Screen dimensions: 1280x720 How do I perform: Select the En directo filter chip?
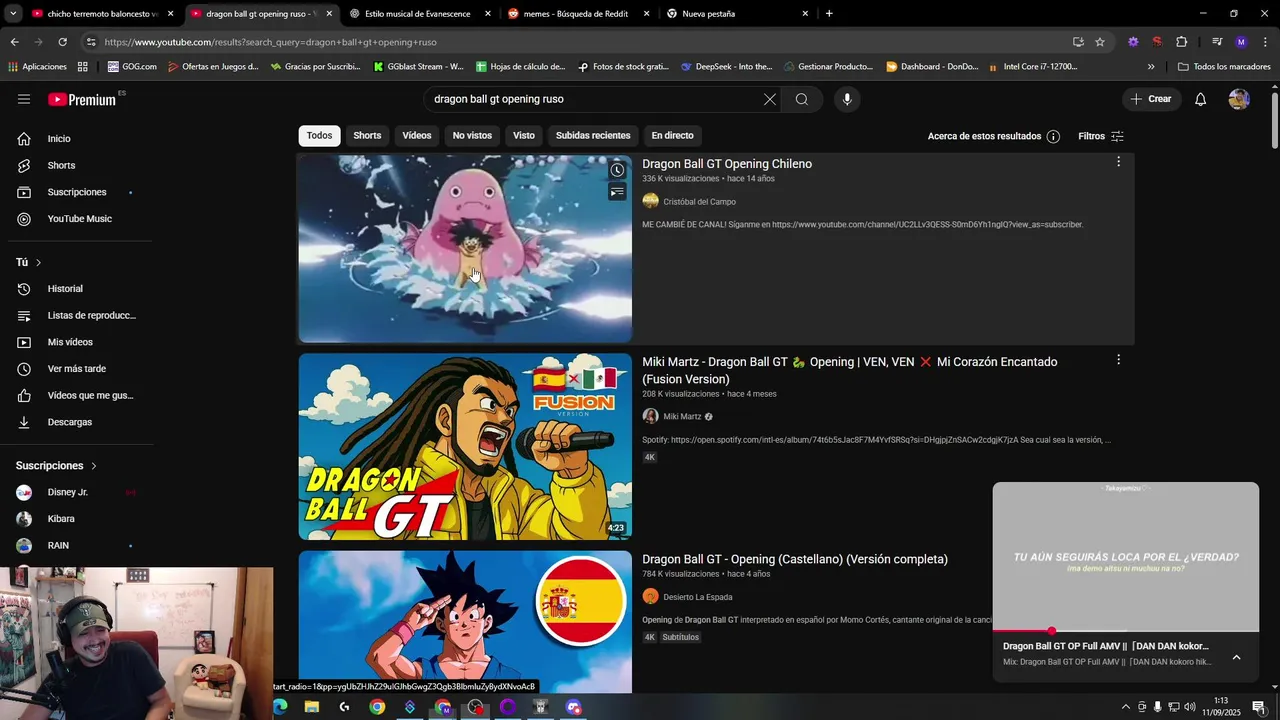[x=672, y=136]
